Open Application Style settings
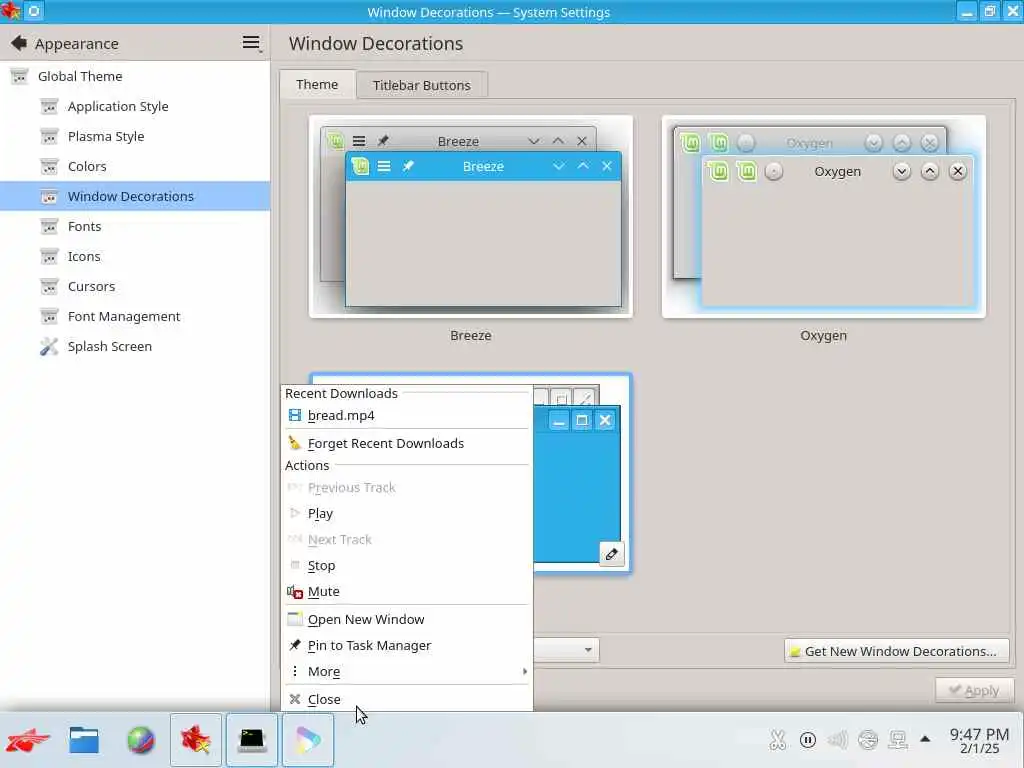The image size is (1024, 768). click(x=135, y=106)
